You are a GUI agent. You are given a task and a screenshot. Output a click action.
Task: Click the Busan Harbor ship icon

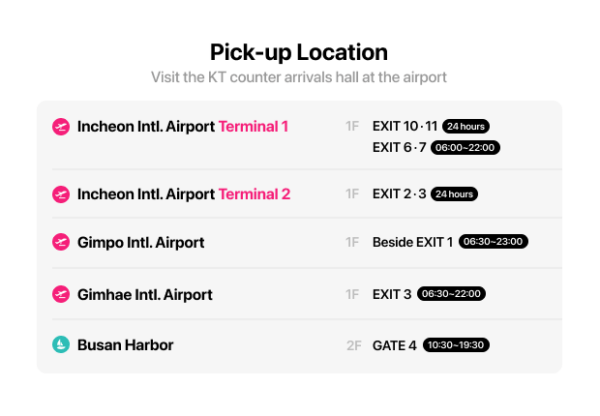click(x=61, y=345)
